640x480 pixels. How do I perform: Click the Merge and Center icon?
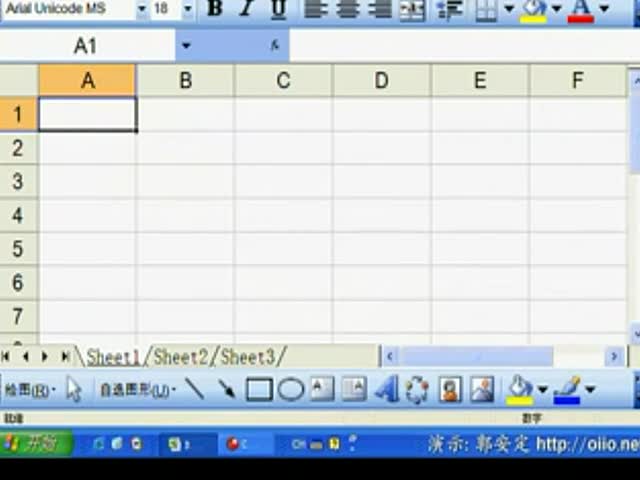point(412,10)
